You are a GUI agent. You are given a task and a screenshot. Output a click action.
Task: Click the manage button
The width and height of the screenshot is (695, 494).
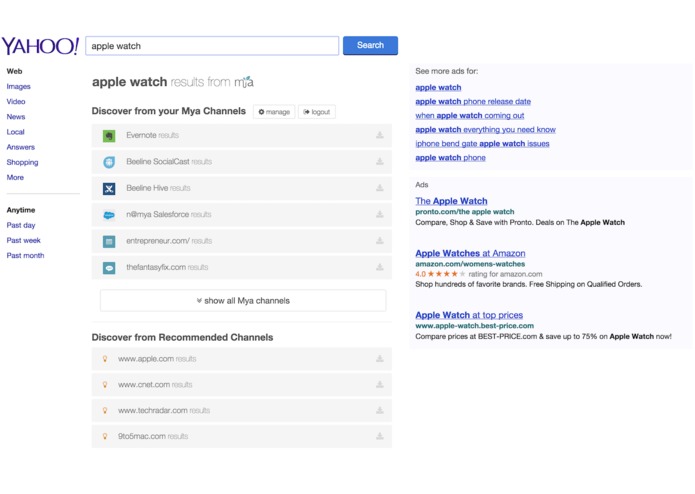(x=274, y=112)
